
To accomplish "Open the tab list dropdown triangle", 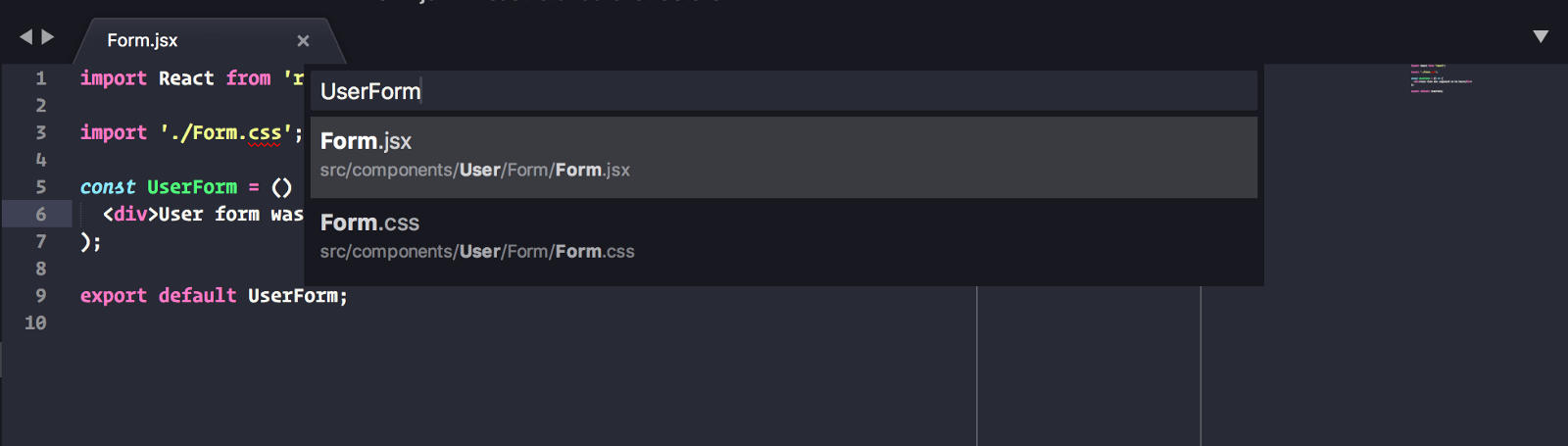I will click(x=1541, y=37).
